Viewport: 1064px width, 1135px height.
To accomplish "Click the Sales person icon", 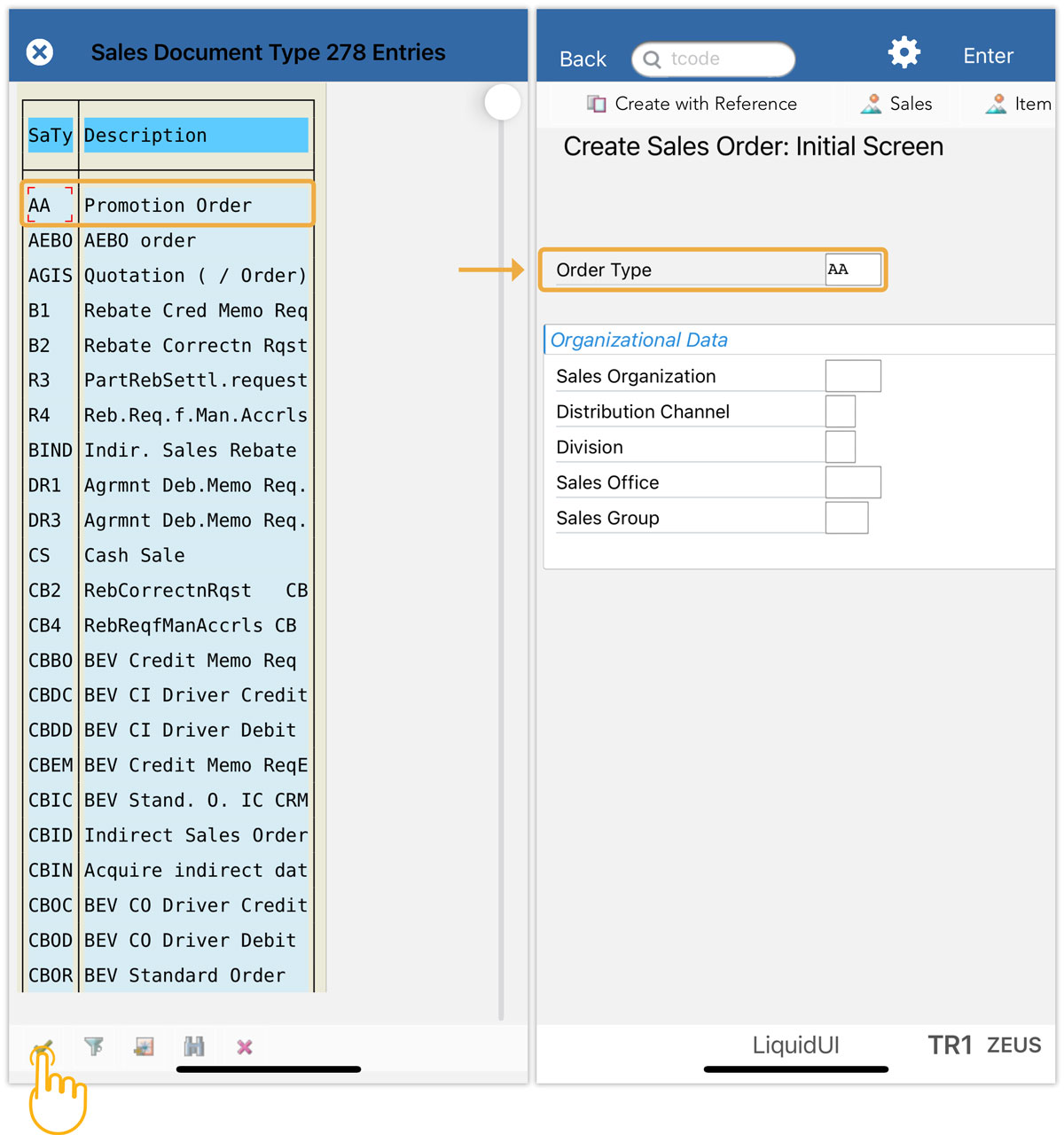I will point(872,104).
